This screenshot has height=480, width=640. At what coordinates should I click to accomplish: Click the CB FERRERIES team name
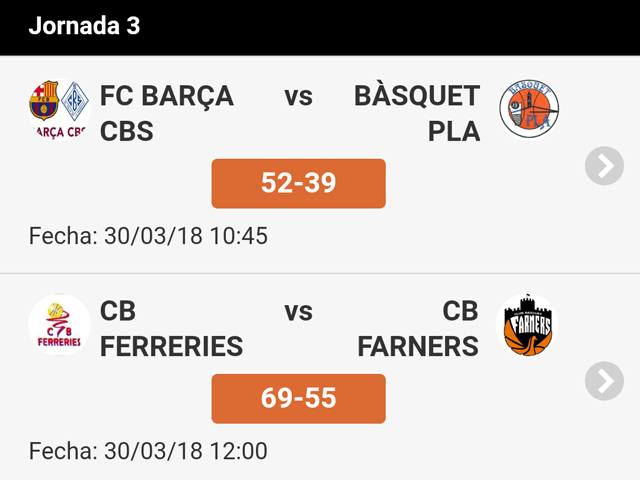(x=171, y=328)
